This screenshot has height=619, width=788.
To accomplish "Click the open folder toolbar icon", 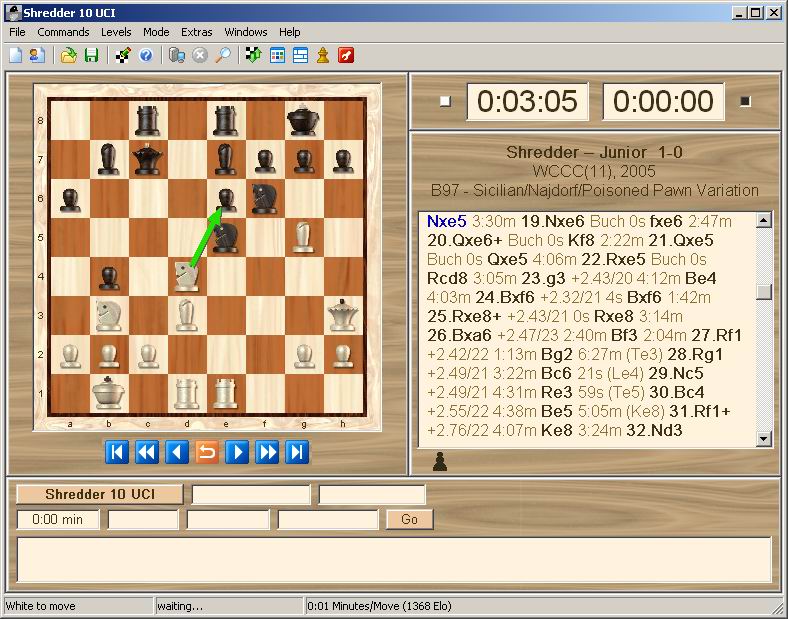I will click(68, 55).
